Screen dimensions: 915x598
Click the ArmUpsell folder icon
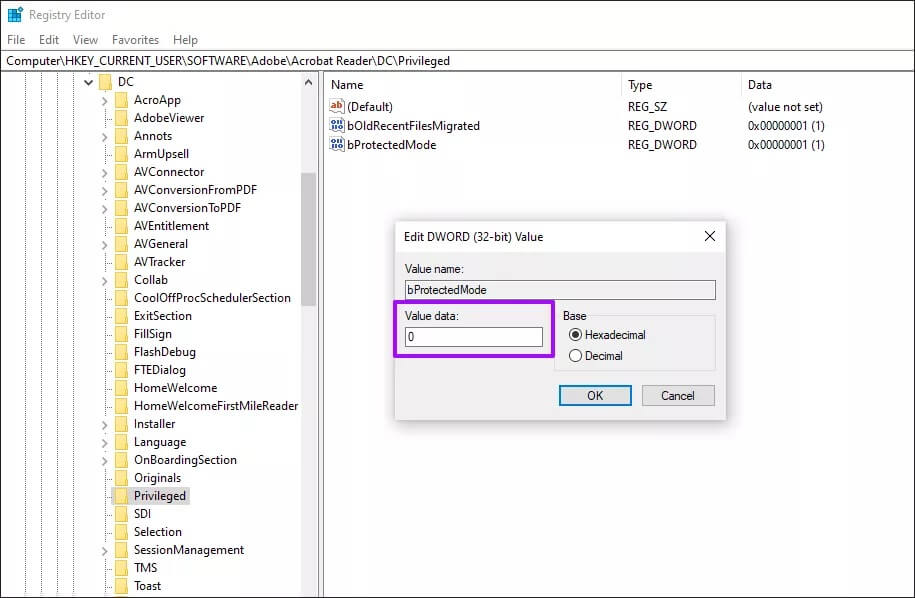coord(121,154)
